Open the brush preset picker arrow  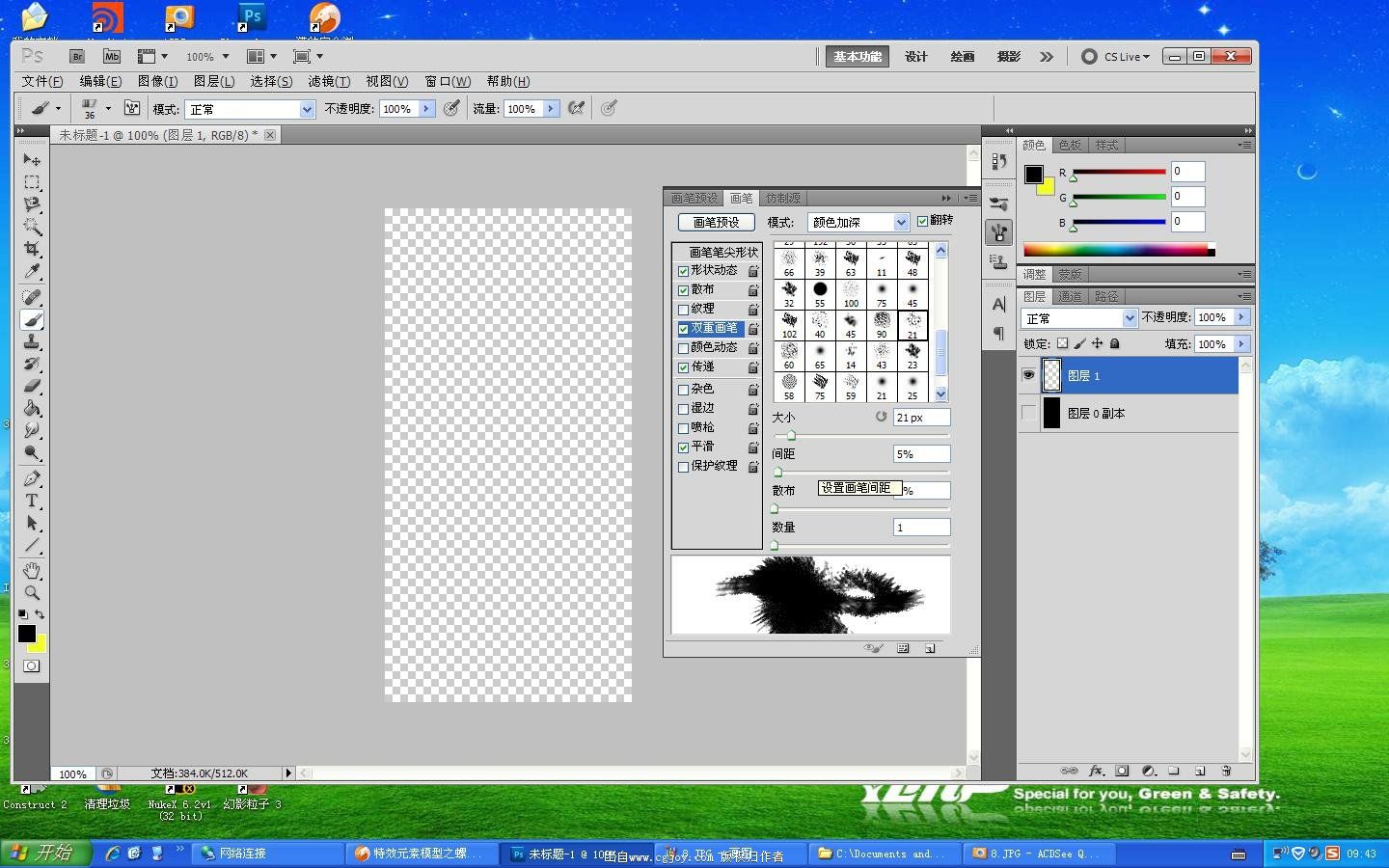click(108, 108)
